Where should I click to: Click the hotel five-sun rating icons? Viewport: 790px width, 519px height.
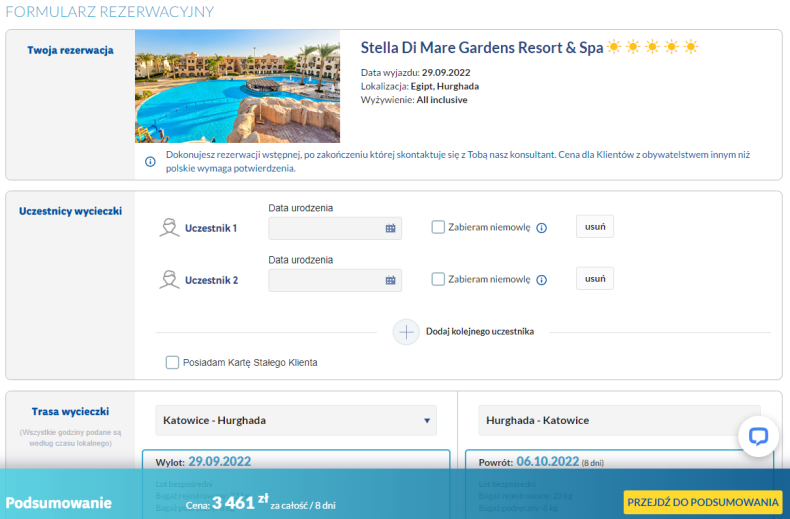pos(652,47)
